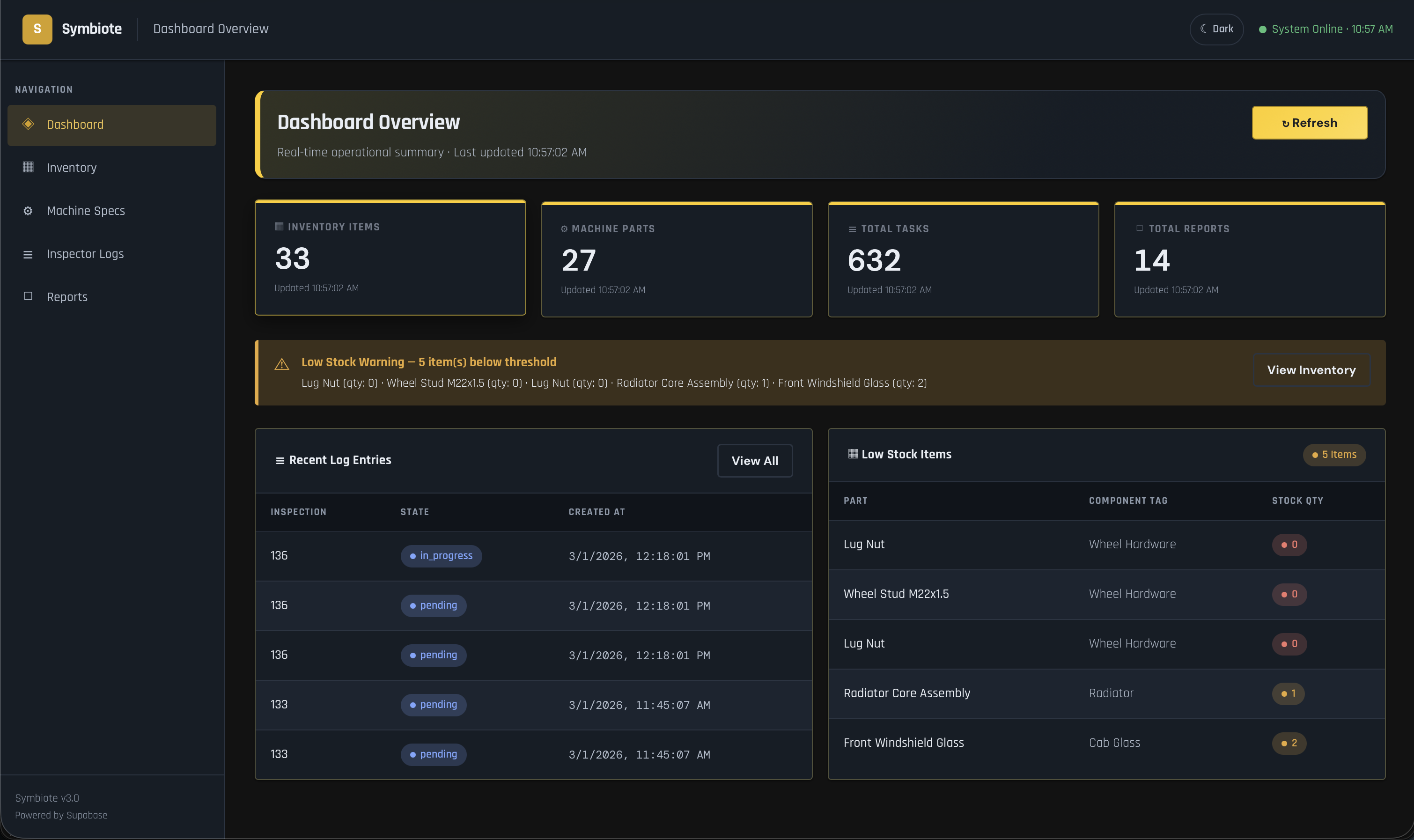Toggle the Dark theme switch
The image size is (1414, 840).
1216,29
